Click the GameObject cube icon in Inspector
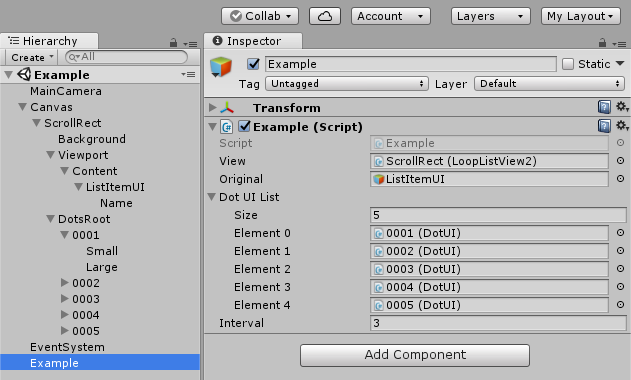This screenshot has width=631, height=380. [221, 67]
